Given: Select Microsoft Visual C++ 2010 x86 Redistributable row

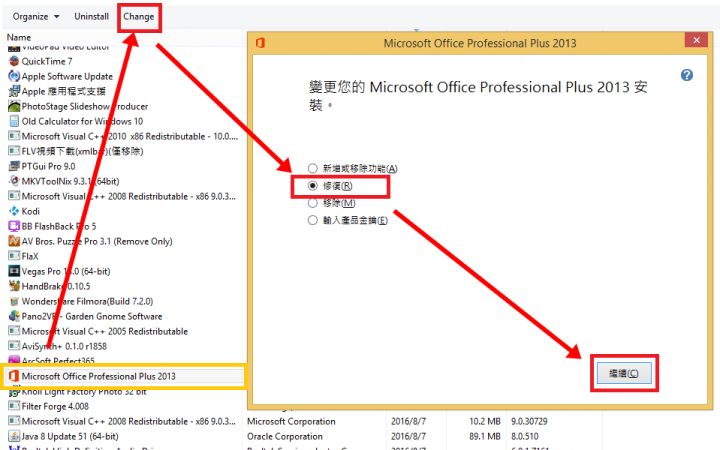Looking at the screenshot, I should tap(130, 136).
